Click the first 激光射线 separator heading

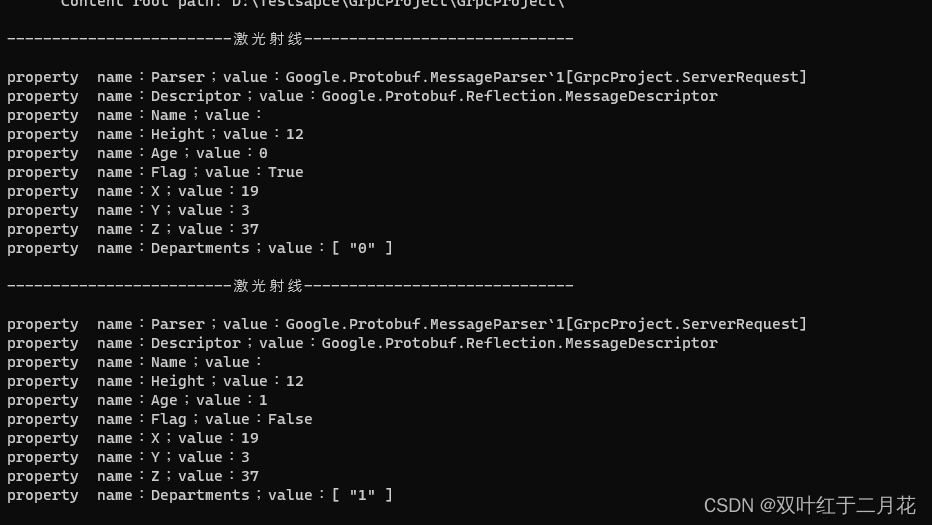click(268, 39)
